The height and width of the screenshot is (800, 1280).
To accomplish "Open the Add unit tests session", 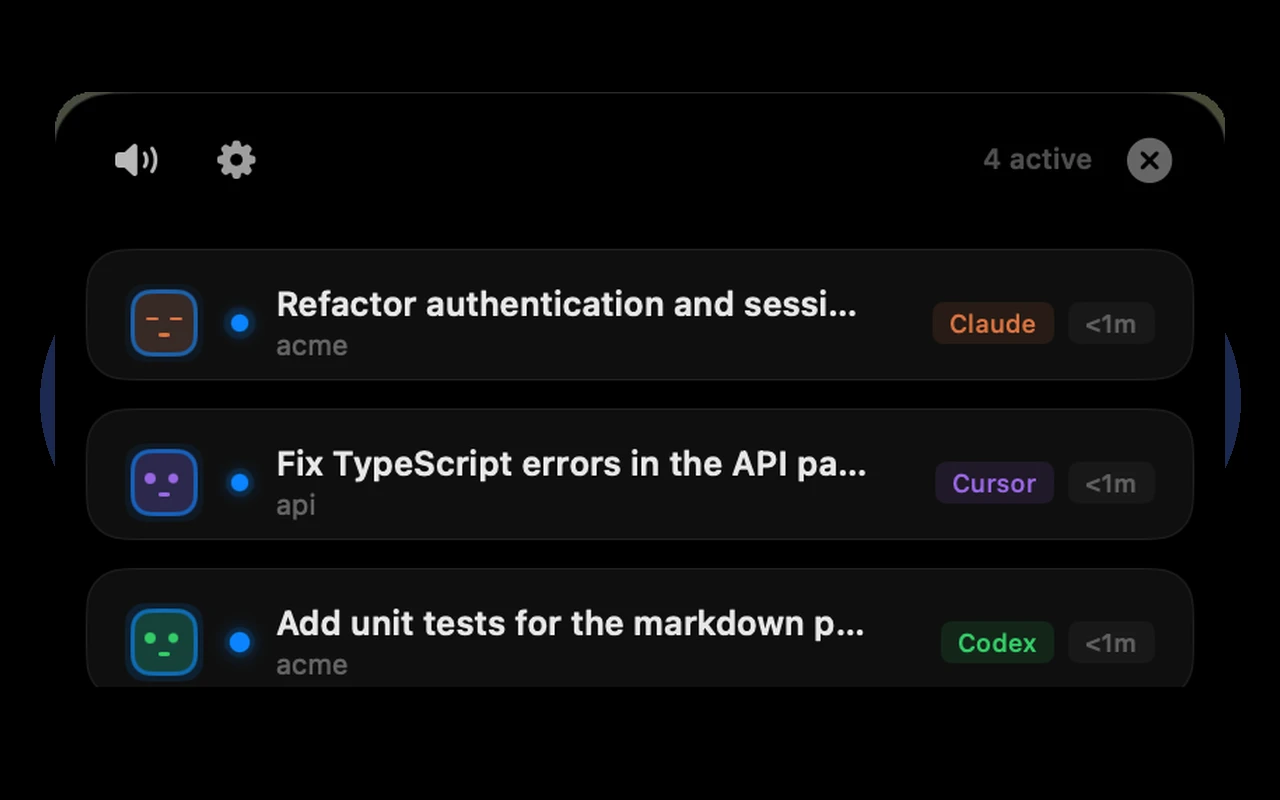I will pyautogui.click(x=640, y=628).
